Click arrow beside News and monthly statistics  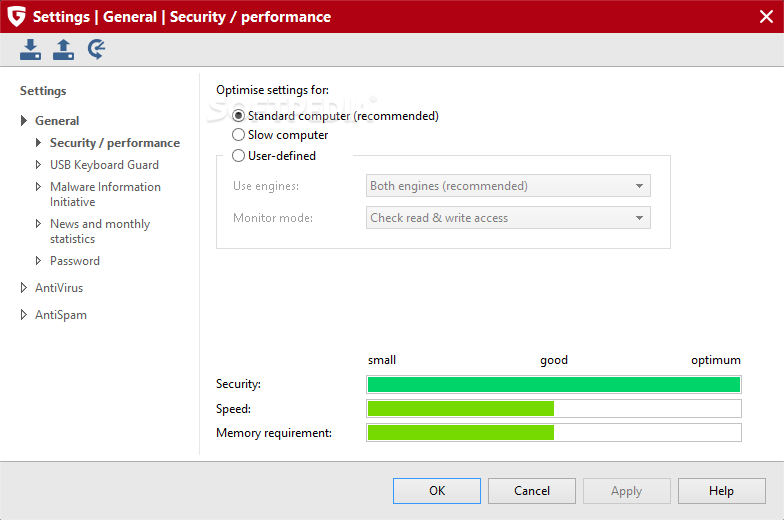pyautogui.click(x=38, y=224)
